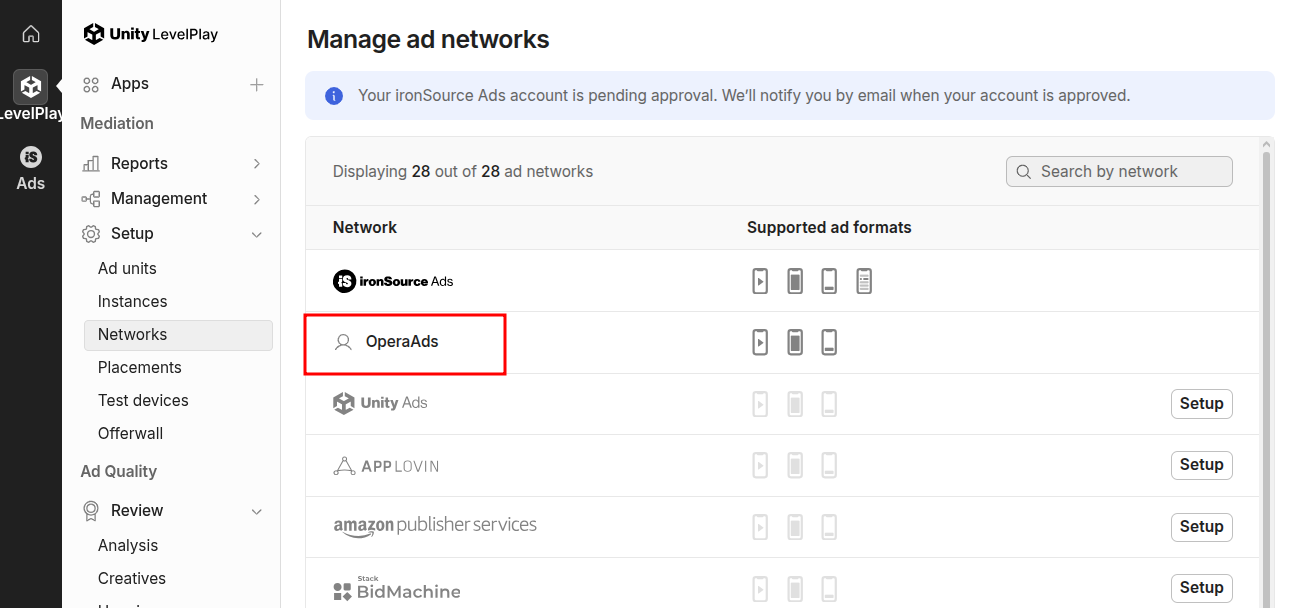Click the ironSource Ads rewarded video format icon
This screenshot has height=608, width=1294.
761,281
